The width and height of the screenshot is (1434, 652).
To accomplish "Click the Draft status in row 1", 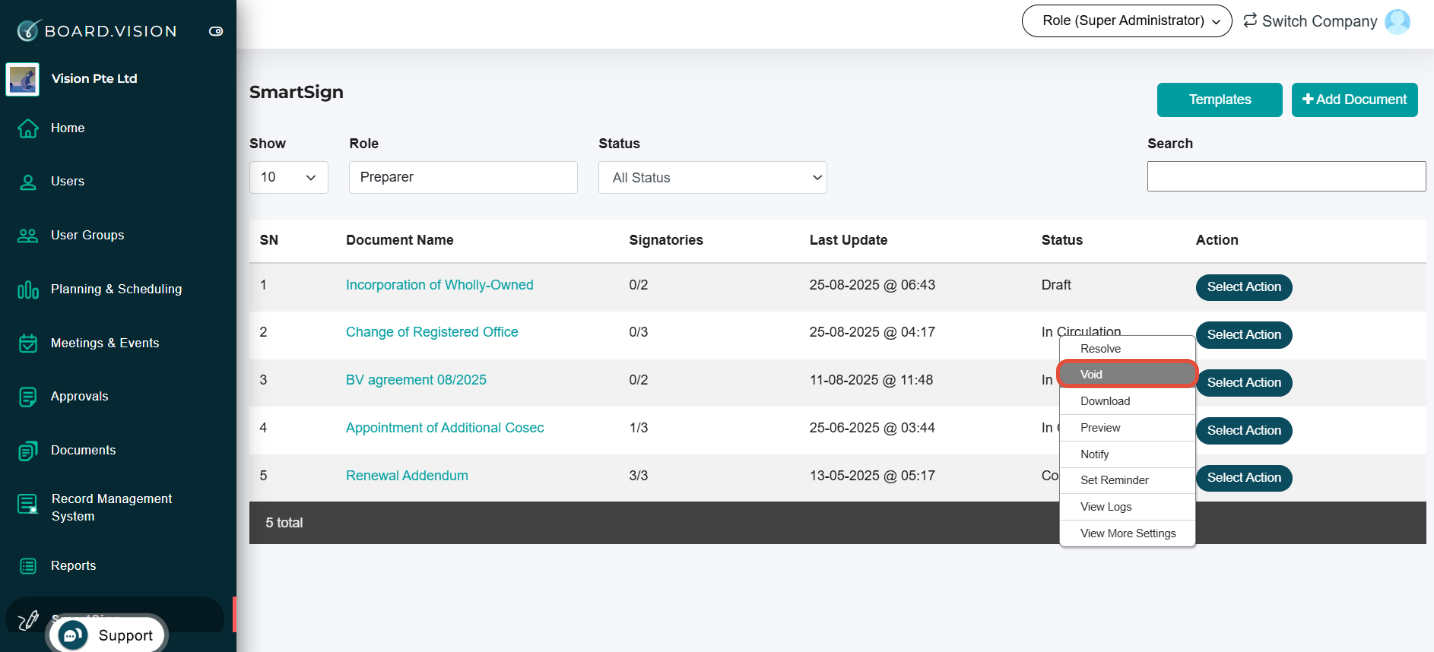I will click(1056, 285).
